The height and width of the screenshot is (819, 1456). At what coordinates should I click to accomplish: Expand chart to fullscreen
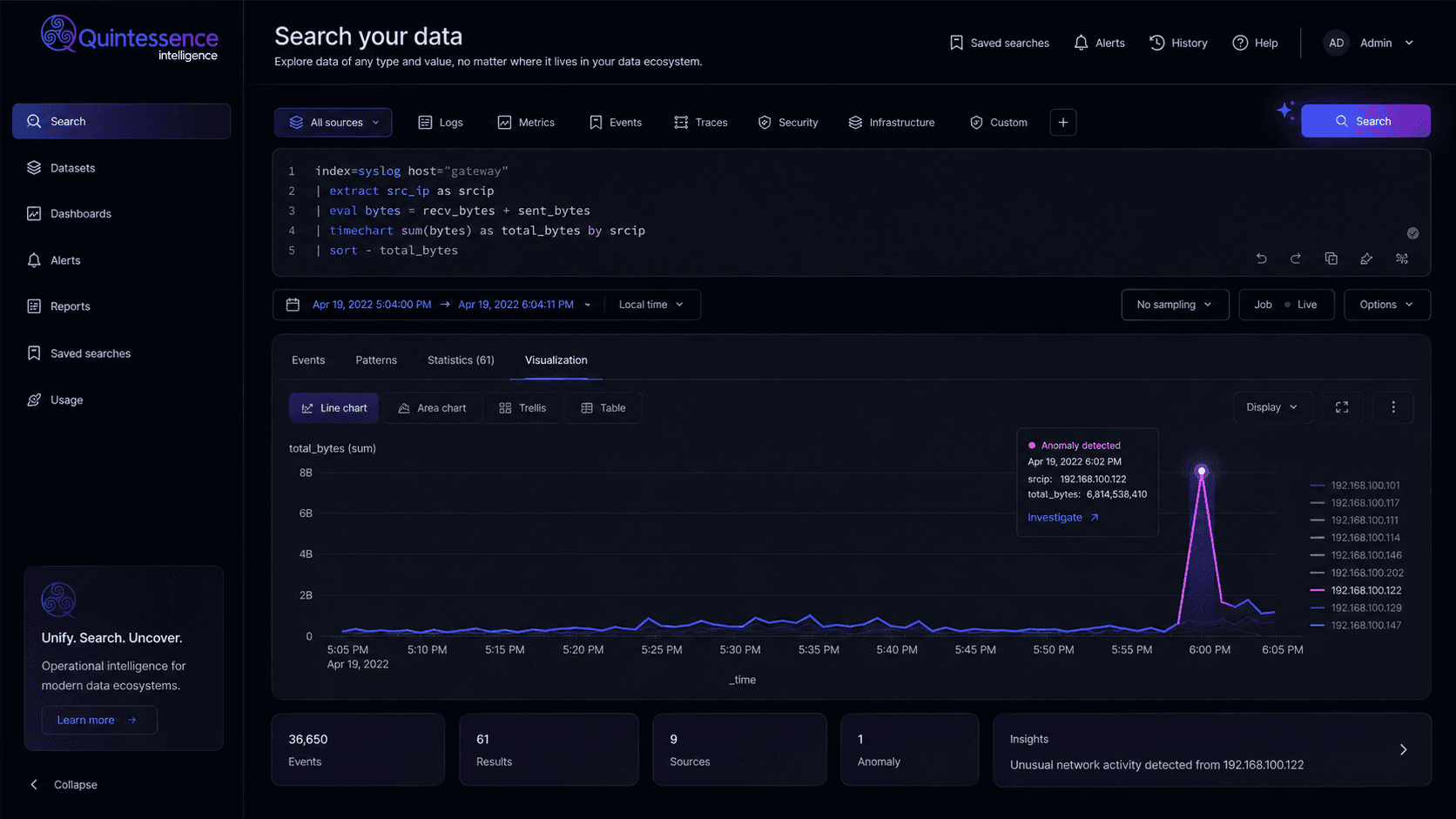pos(1342,407)
